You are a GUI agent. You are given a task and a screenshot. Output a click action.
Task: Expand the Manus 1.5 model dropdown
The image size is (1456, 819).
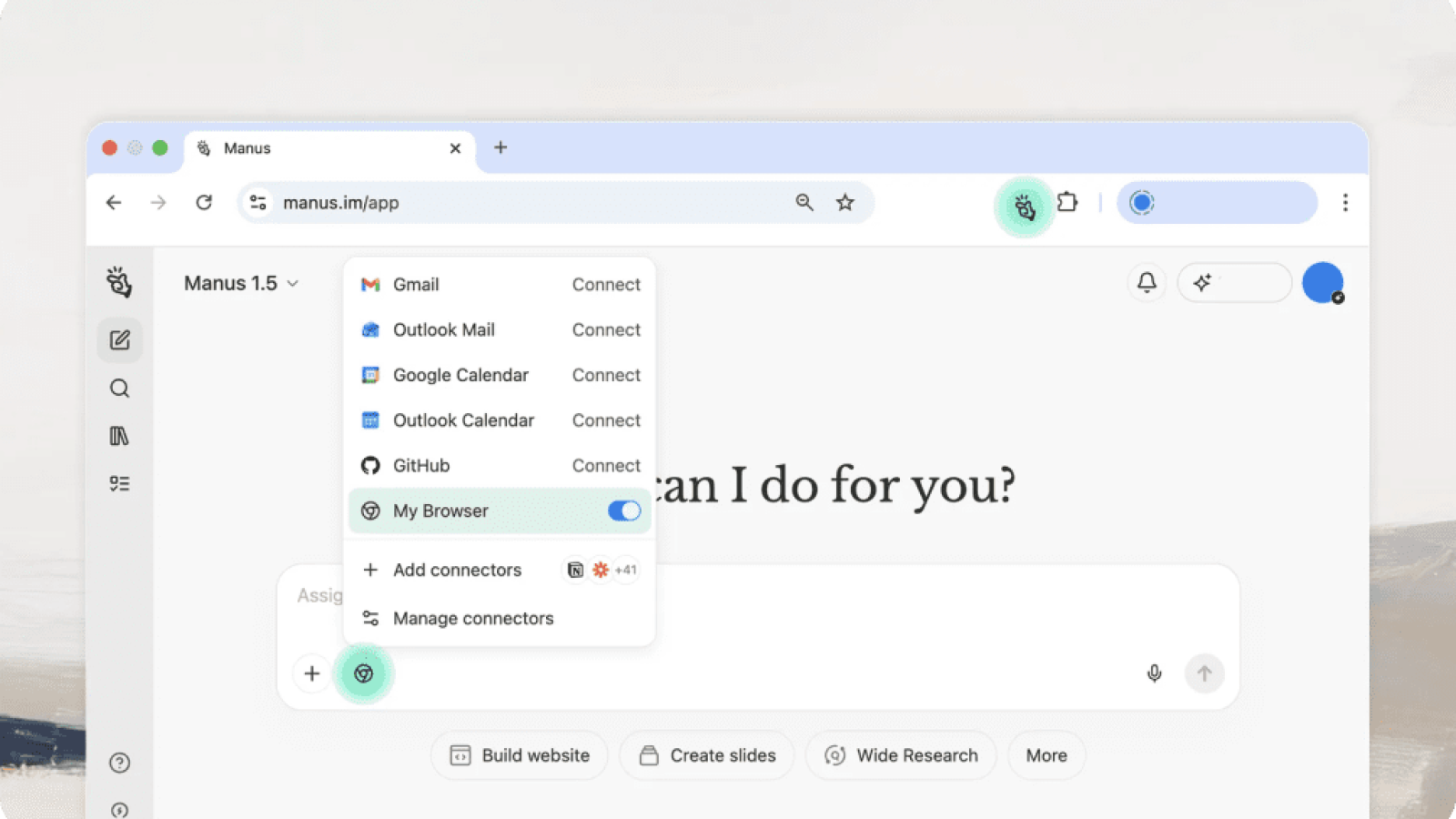pyautogui.click(x=241, y=284)
